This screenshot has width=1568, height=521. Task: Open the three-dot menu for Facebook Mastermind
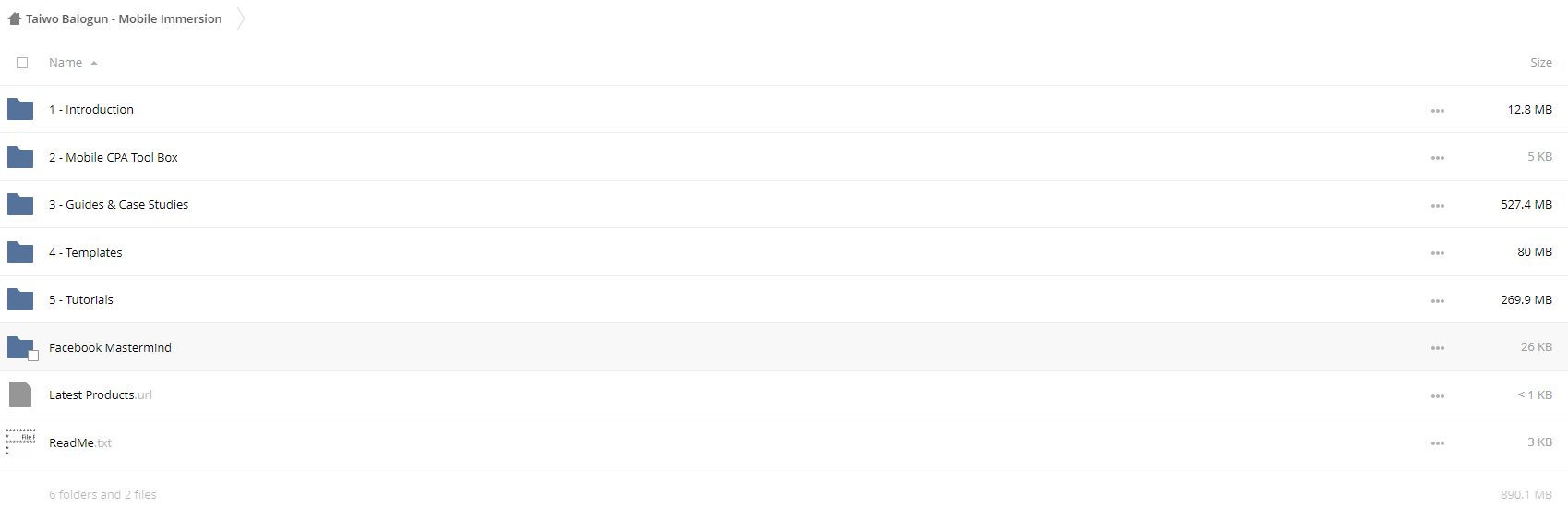point(1438,348)
